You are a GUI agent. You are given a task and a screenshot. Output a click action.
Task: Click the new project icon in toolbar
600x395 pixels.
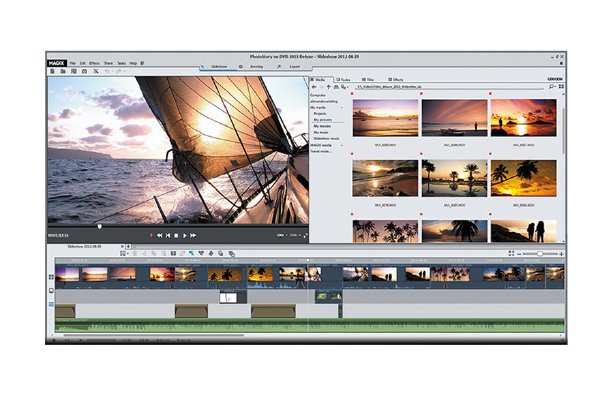coord(52,71)
